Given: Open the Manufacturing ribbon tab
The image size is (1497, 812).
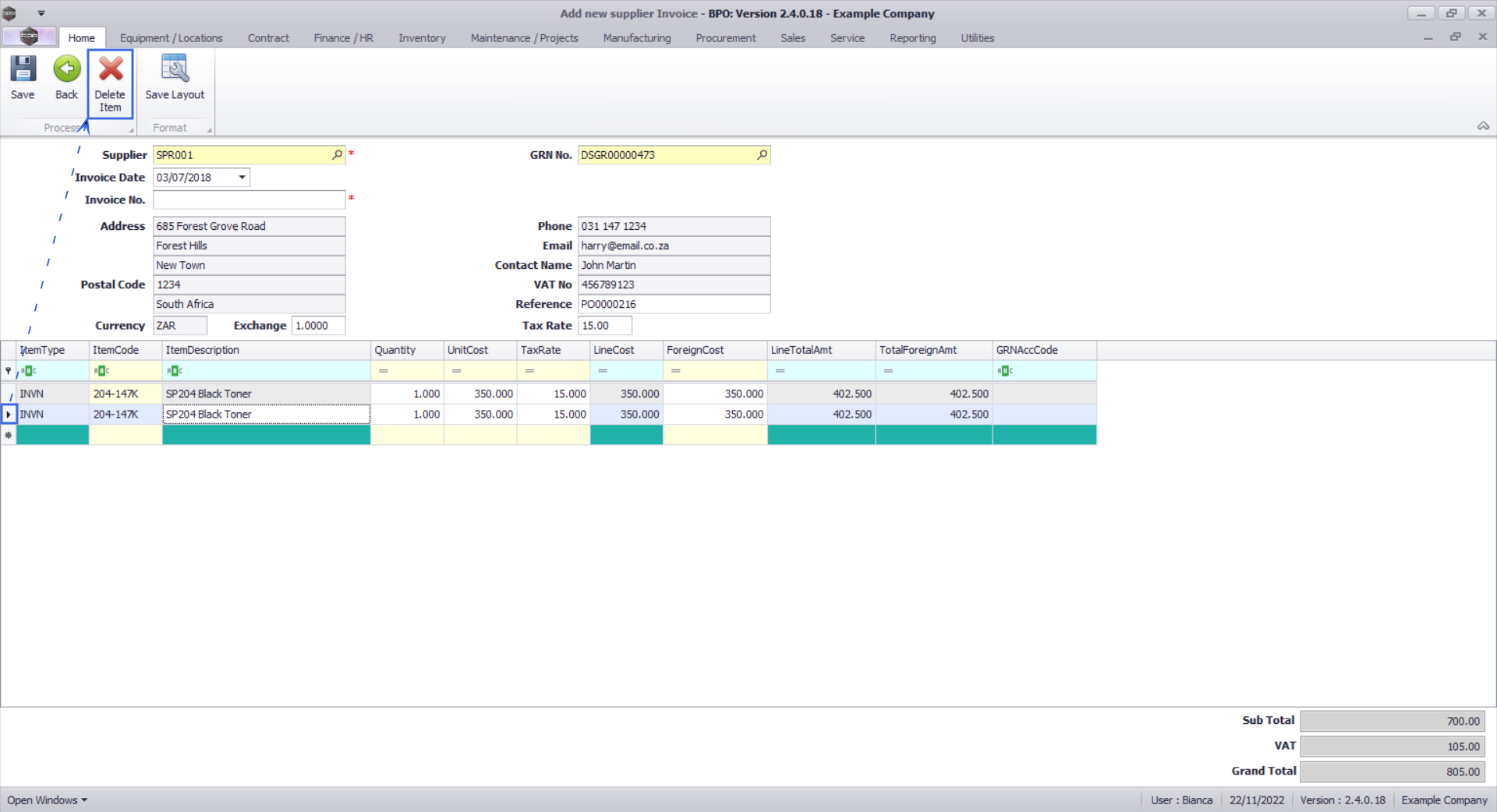Looking at the screenshot, I should coord(637,37).
